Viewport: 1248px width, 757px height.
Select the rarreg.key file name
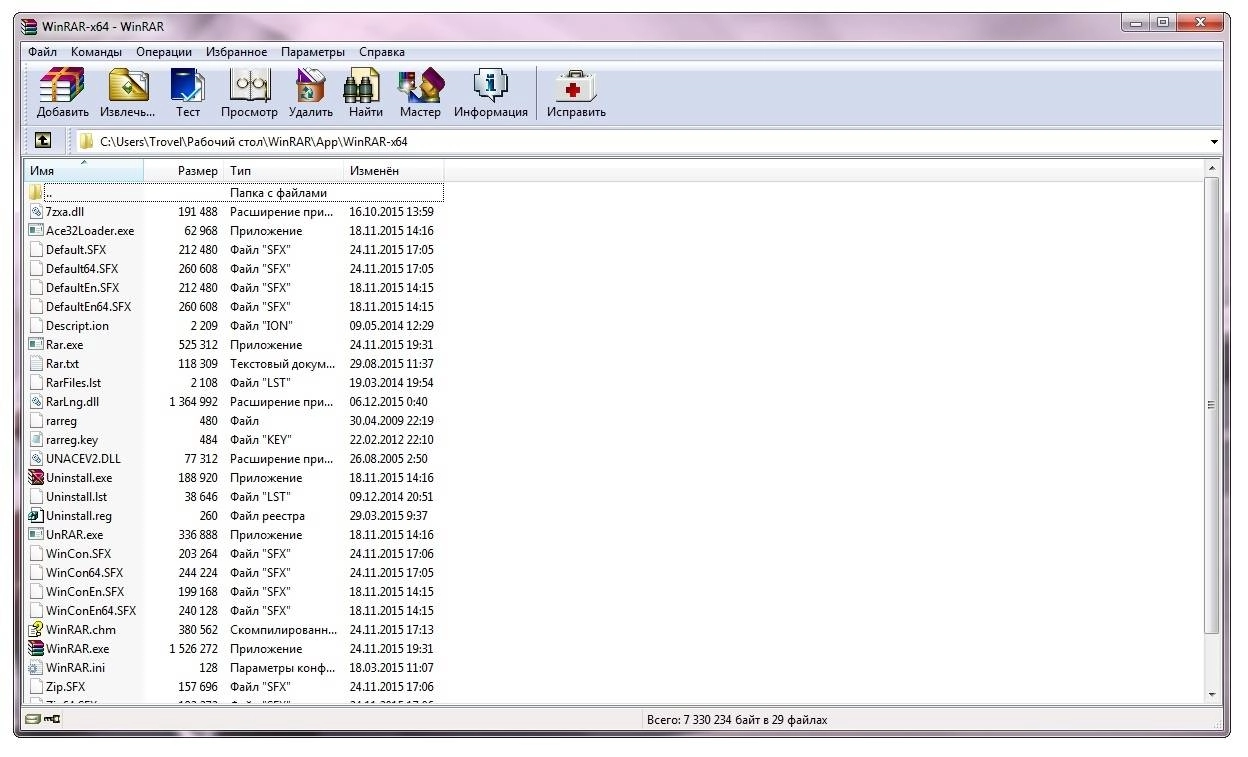pyautogui.click(x=72, y=440)
